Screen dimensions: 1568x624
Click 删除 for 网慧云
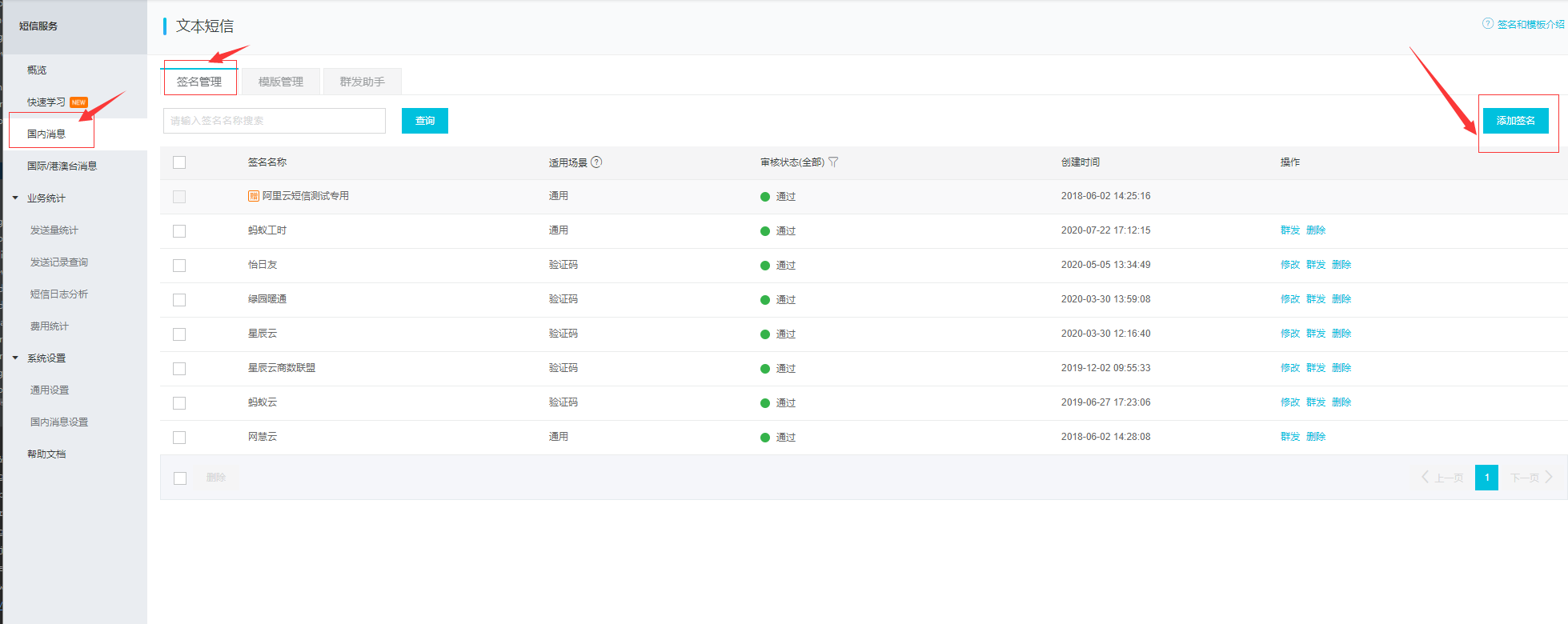click(1316, 437)
